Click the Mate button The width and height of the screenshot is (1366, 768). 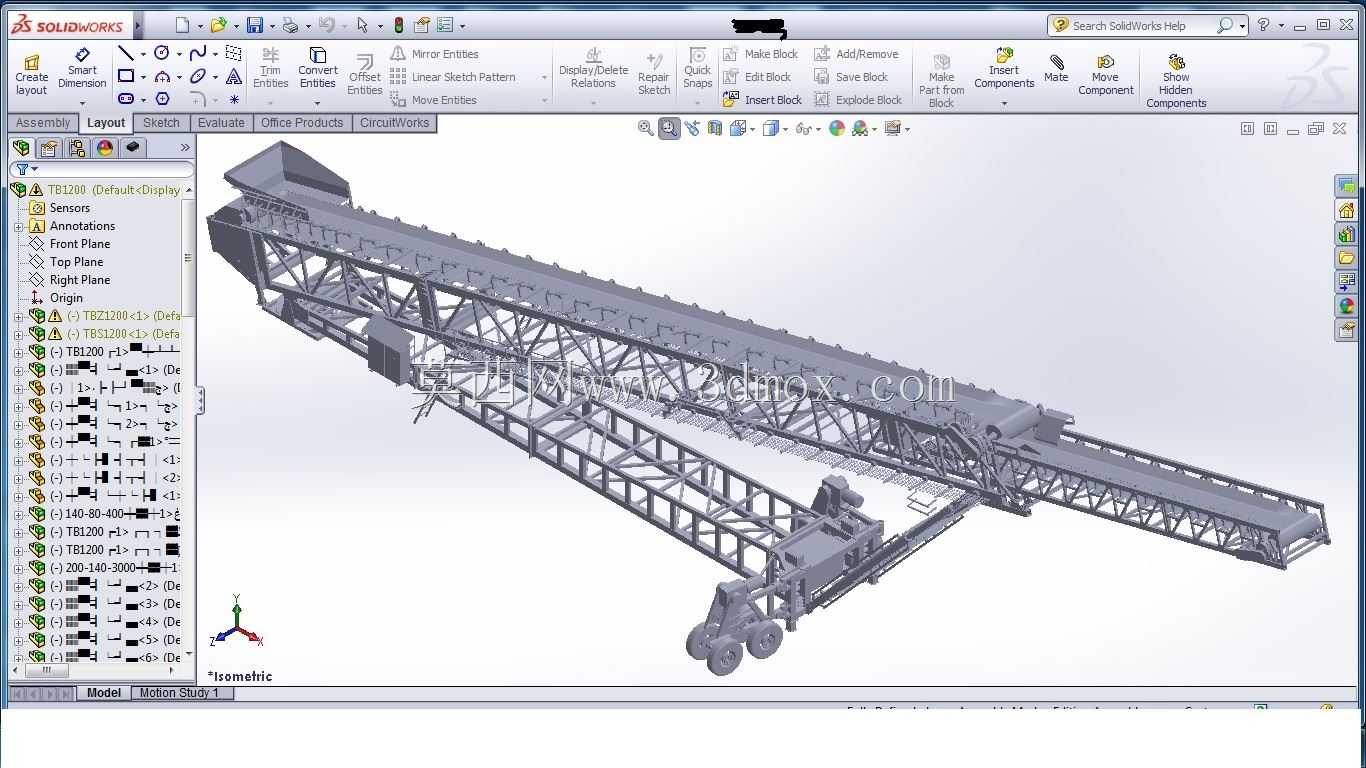pos(1056,68)
